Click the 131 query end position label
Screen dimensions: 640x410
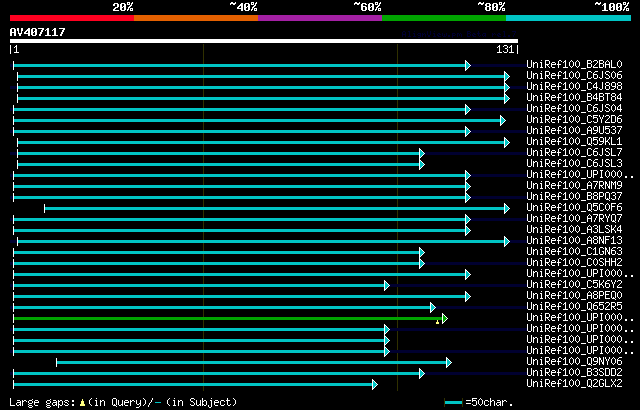505,50
